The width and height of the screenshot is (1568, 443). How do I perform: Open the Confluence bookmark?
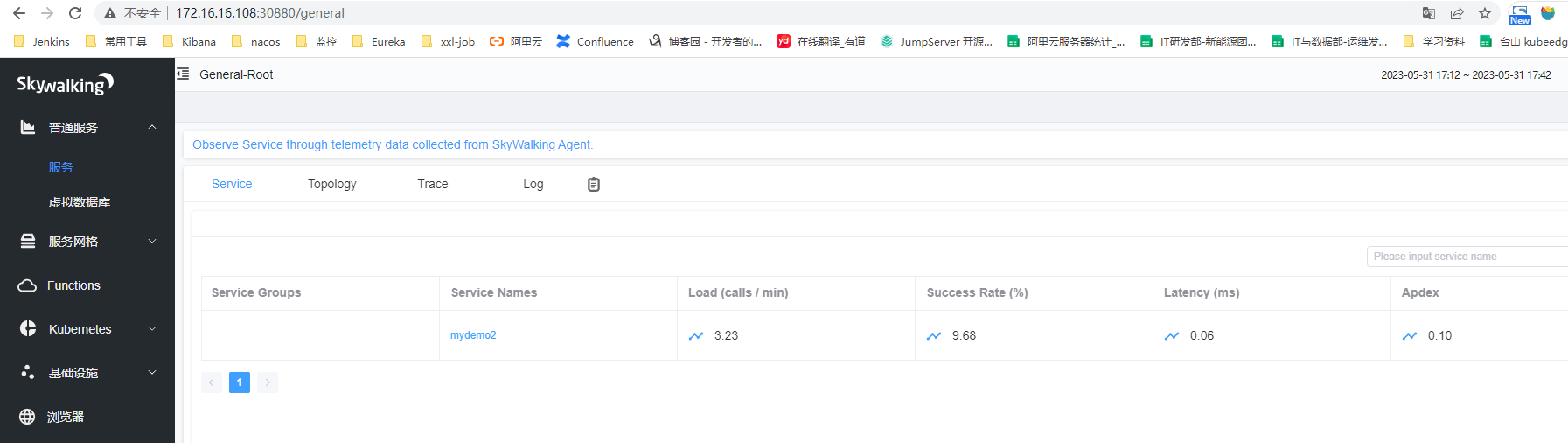click(596, 41)
